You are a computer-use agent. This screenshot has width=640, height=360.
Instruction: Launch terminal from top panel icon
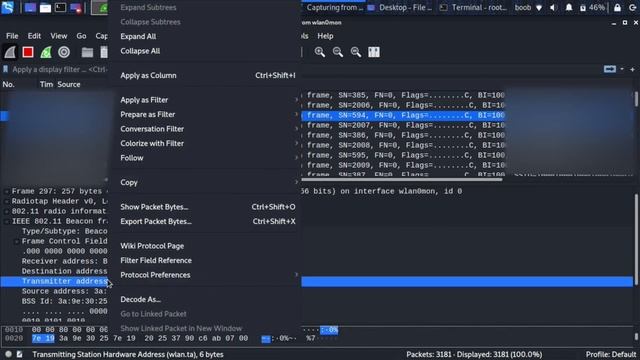pyautogui.click(x=60, y=7)
